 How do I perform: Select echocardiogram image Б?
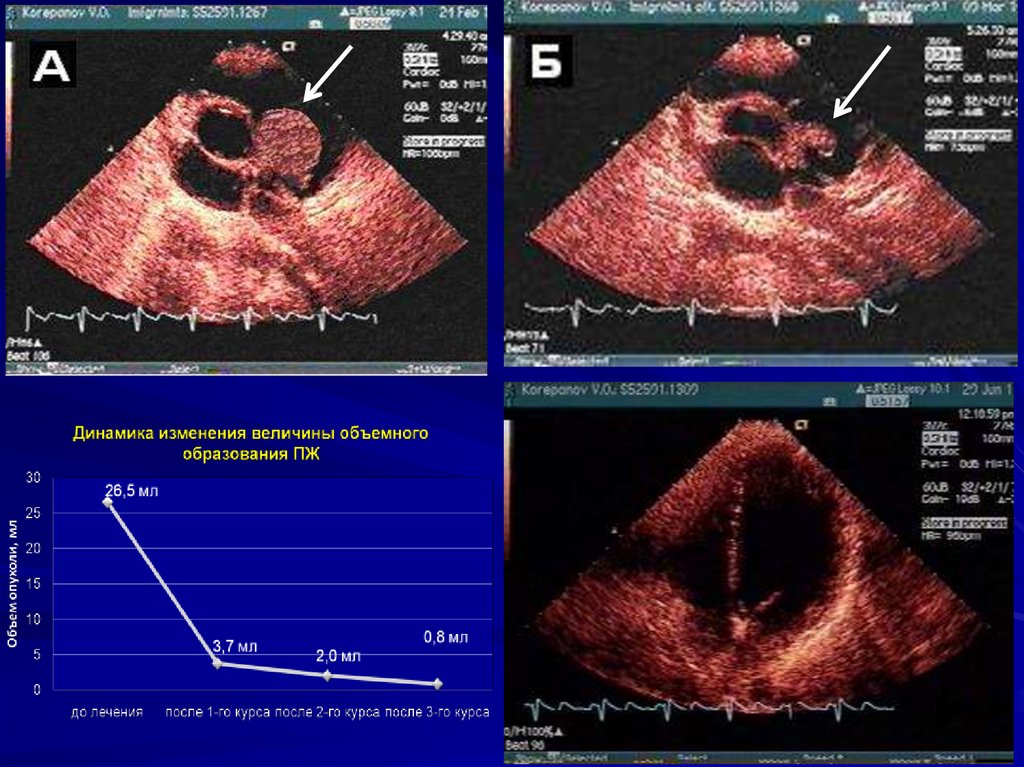coord(760,184)
